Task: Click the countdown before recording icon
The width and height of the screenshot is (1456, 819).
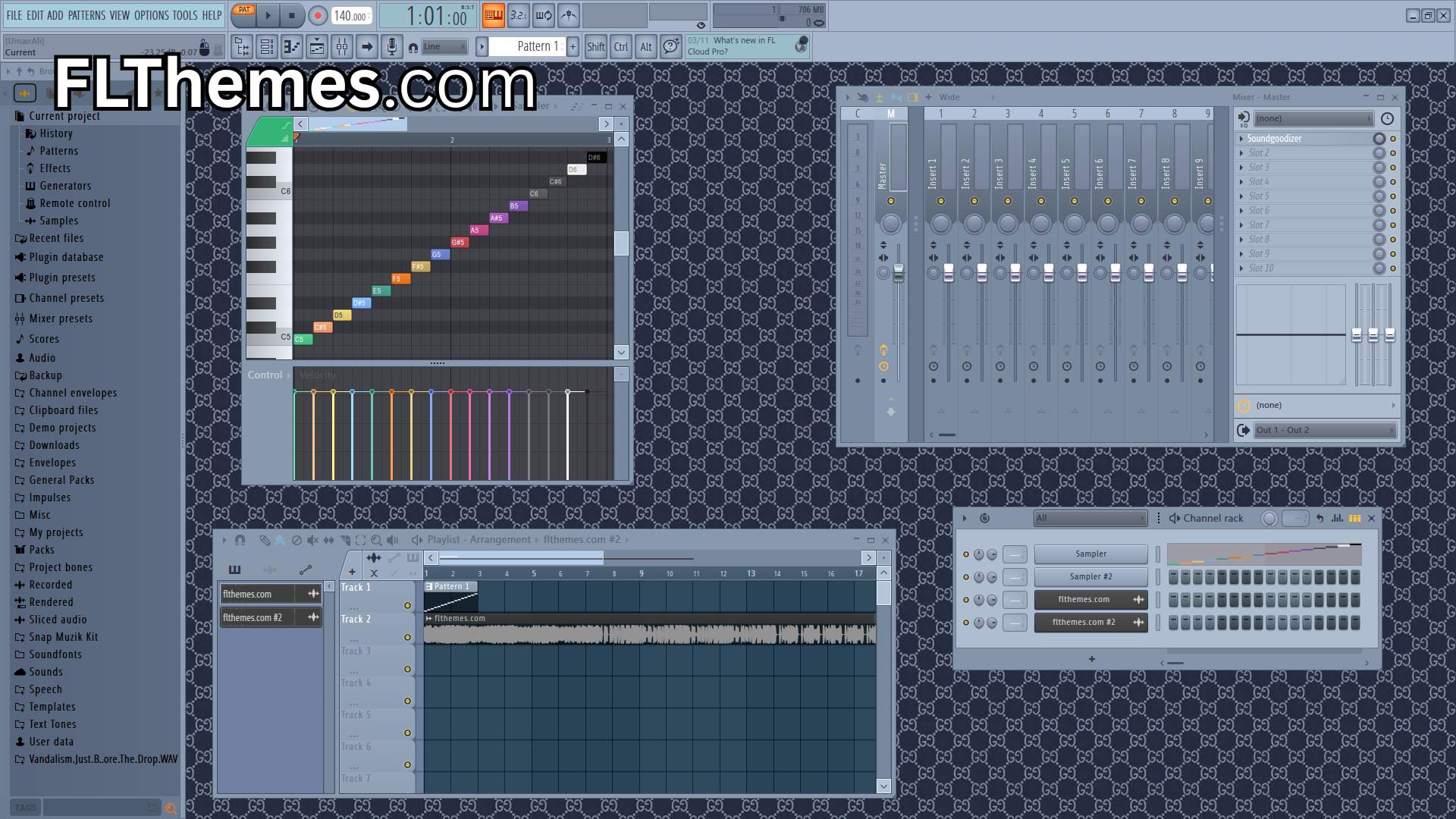Action: (x=519, y=14)
